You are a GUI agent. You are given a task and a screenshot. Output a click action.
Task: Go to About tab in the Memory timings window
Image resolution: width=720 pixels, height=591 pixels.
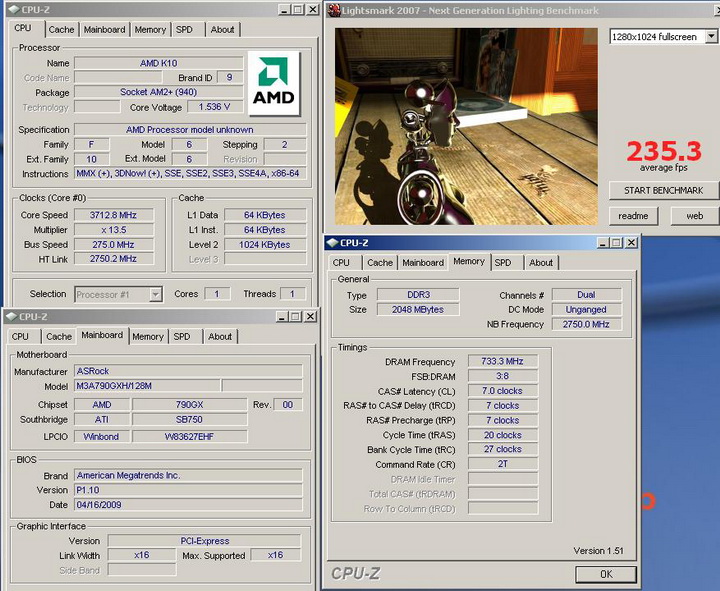click(541, 263)
